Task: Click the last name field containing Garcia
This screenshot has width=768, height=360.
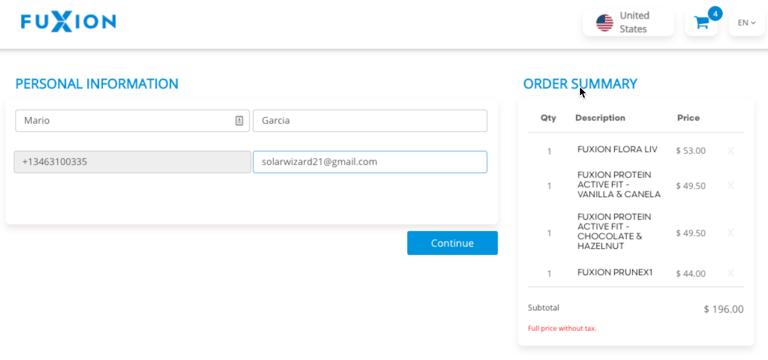Action: [x=370, y=120]
